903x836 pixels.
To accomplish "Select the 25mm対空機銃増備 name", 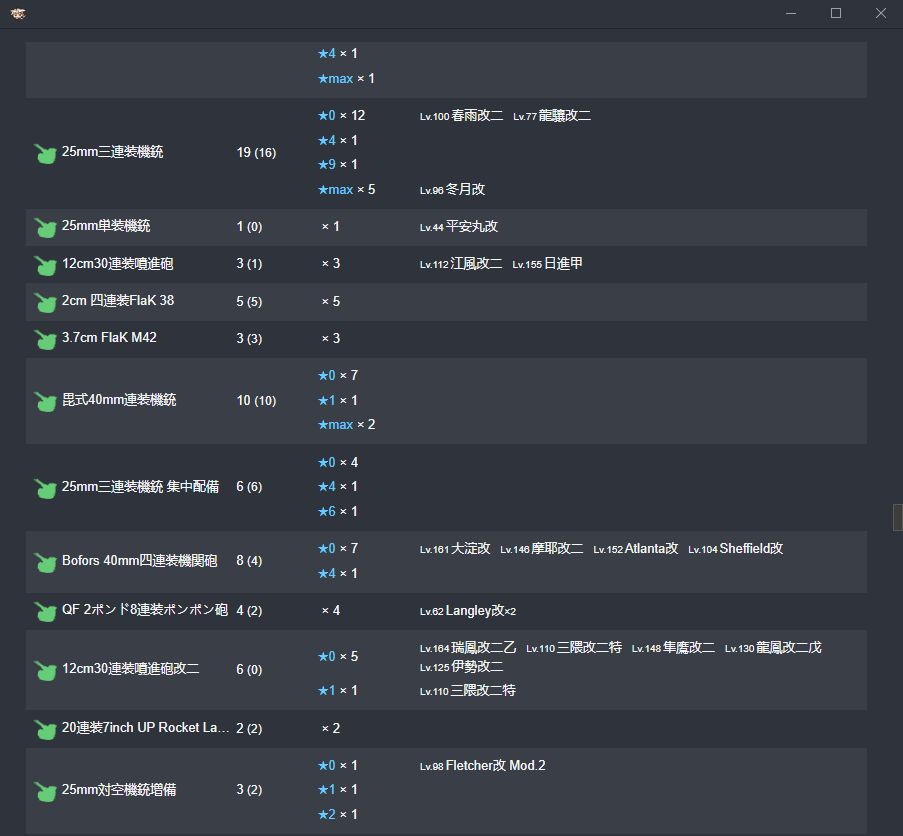I will point(119,789).
